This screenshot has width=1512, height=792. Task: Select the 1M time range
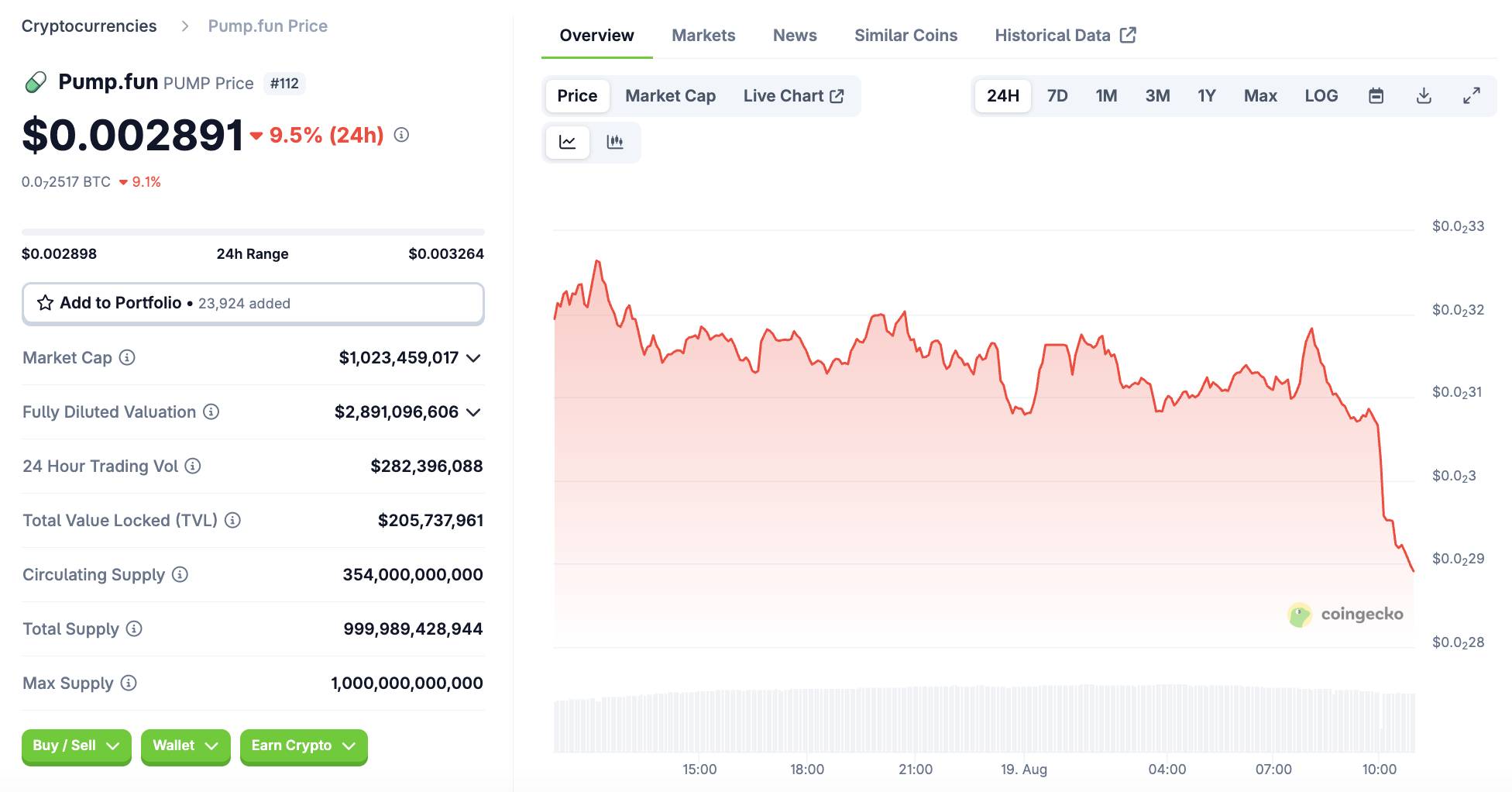[1106, 96]
